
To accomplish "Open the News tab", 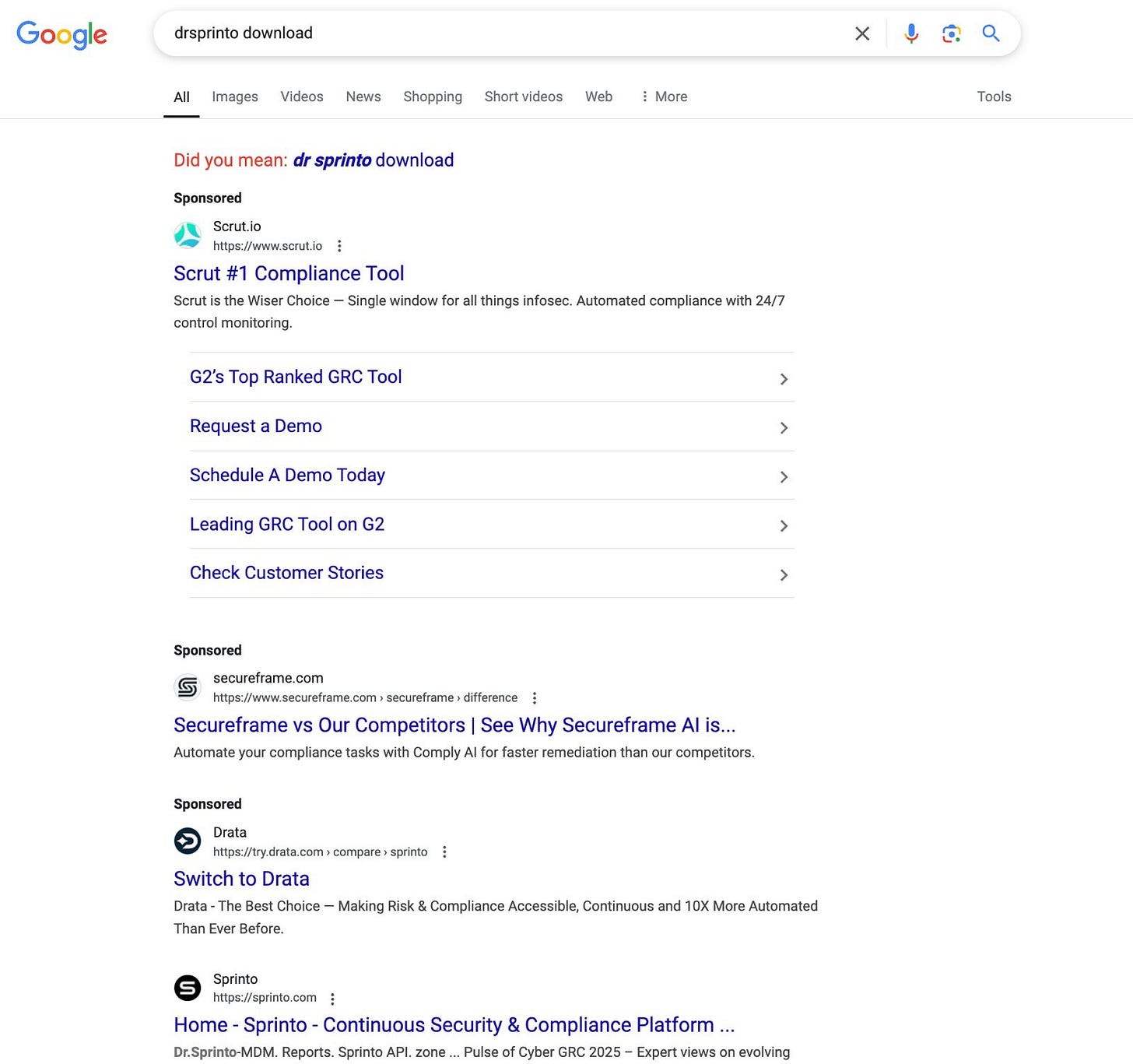I will pos(363,97).
